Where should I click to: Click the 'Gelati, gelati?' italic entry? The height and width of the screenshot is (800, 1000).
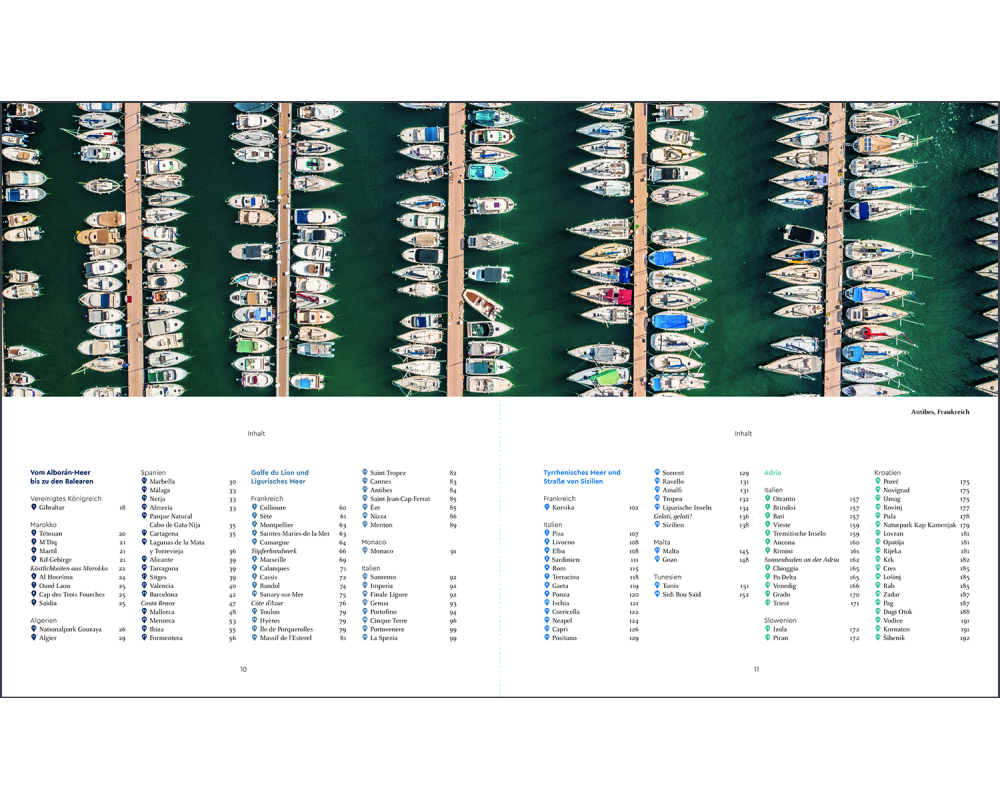coord(679,516)
